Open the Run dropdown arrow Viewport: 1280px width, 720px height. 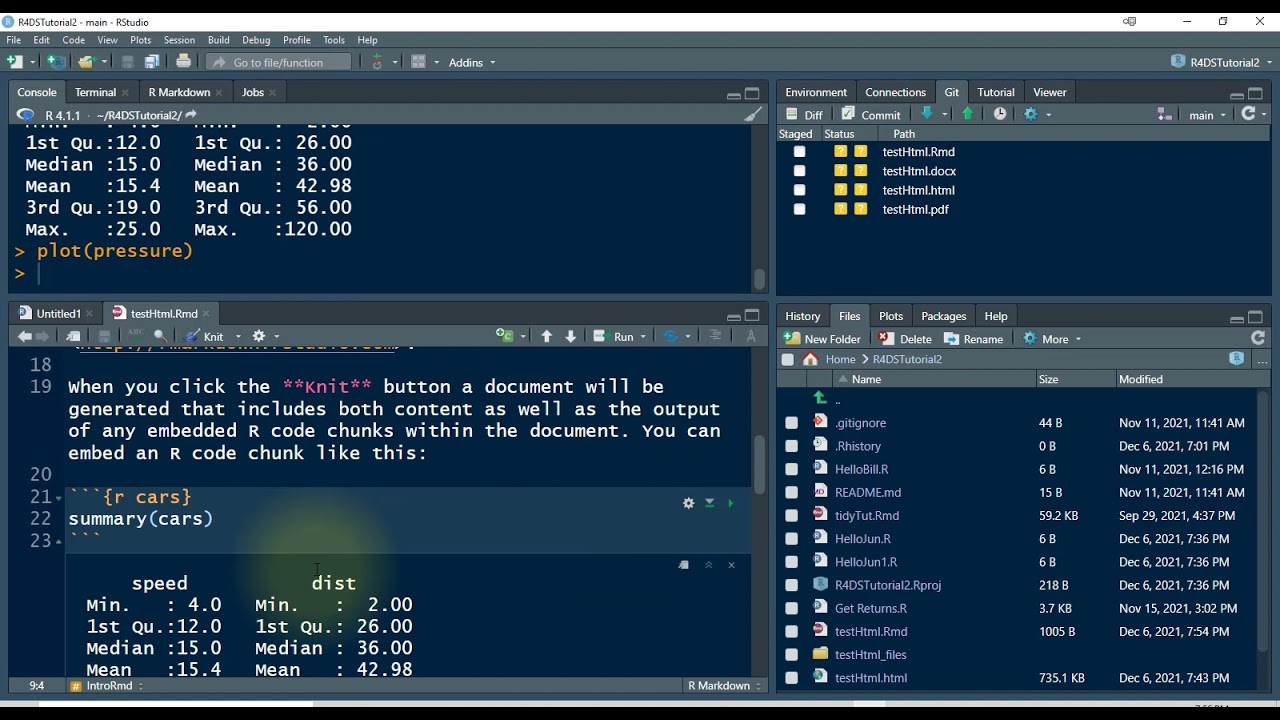[643, 337]
